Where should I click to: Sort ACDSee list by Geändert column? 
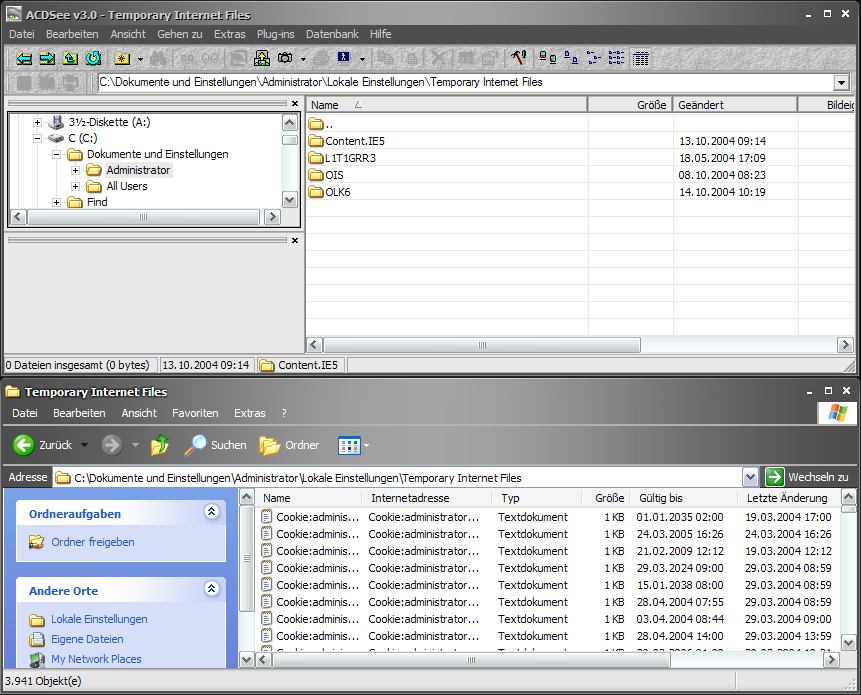(735, 105)
